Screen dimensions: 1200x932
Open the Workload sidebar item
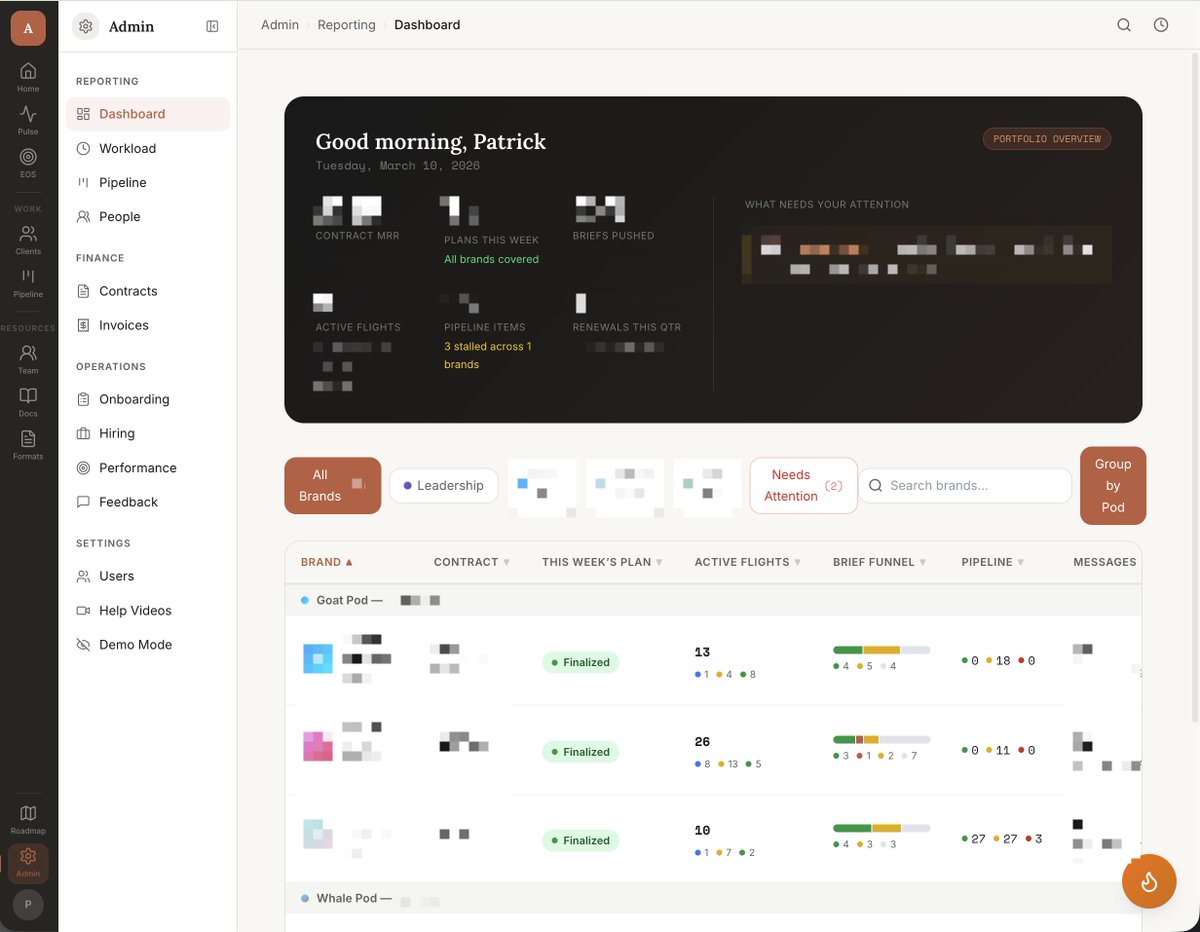(x=148, y=148)
